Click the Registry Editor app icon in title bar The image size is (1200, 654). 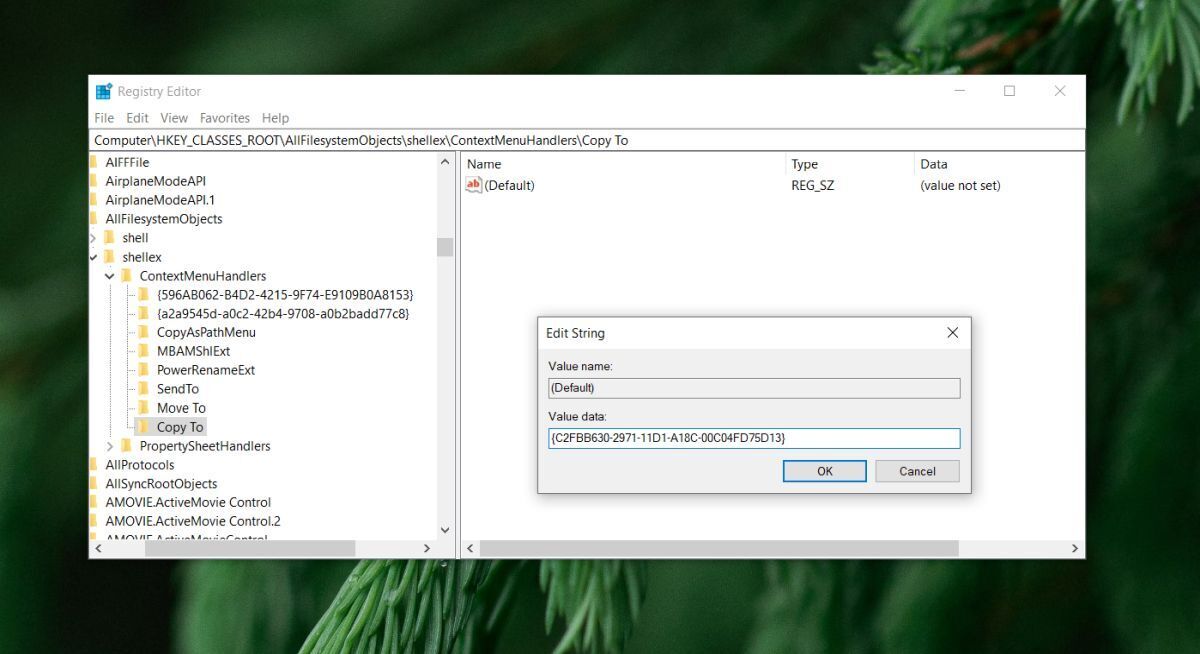click(104, 92)
